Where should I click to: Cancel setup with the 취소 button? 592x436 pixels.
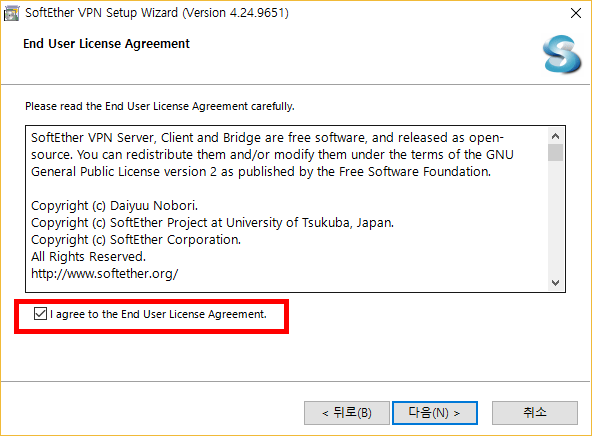pyautogui.click(x=535, y=413)
